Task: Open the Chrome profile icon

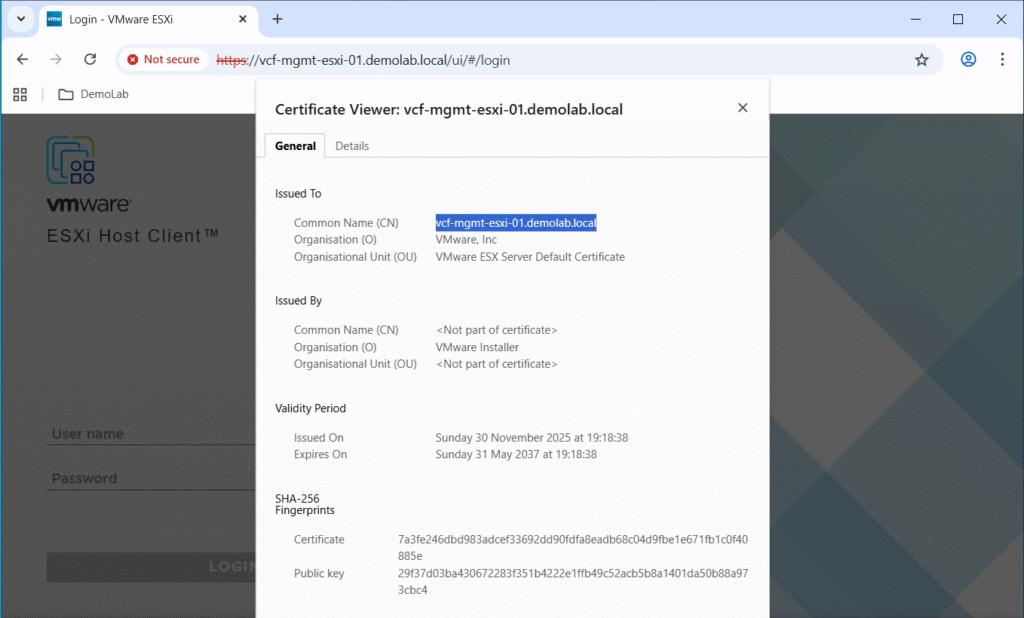Action: coord(968,59)
